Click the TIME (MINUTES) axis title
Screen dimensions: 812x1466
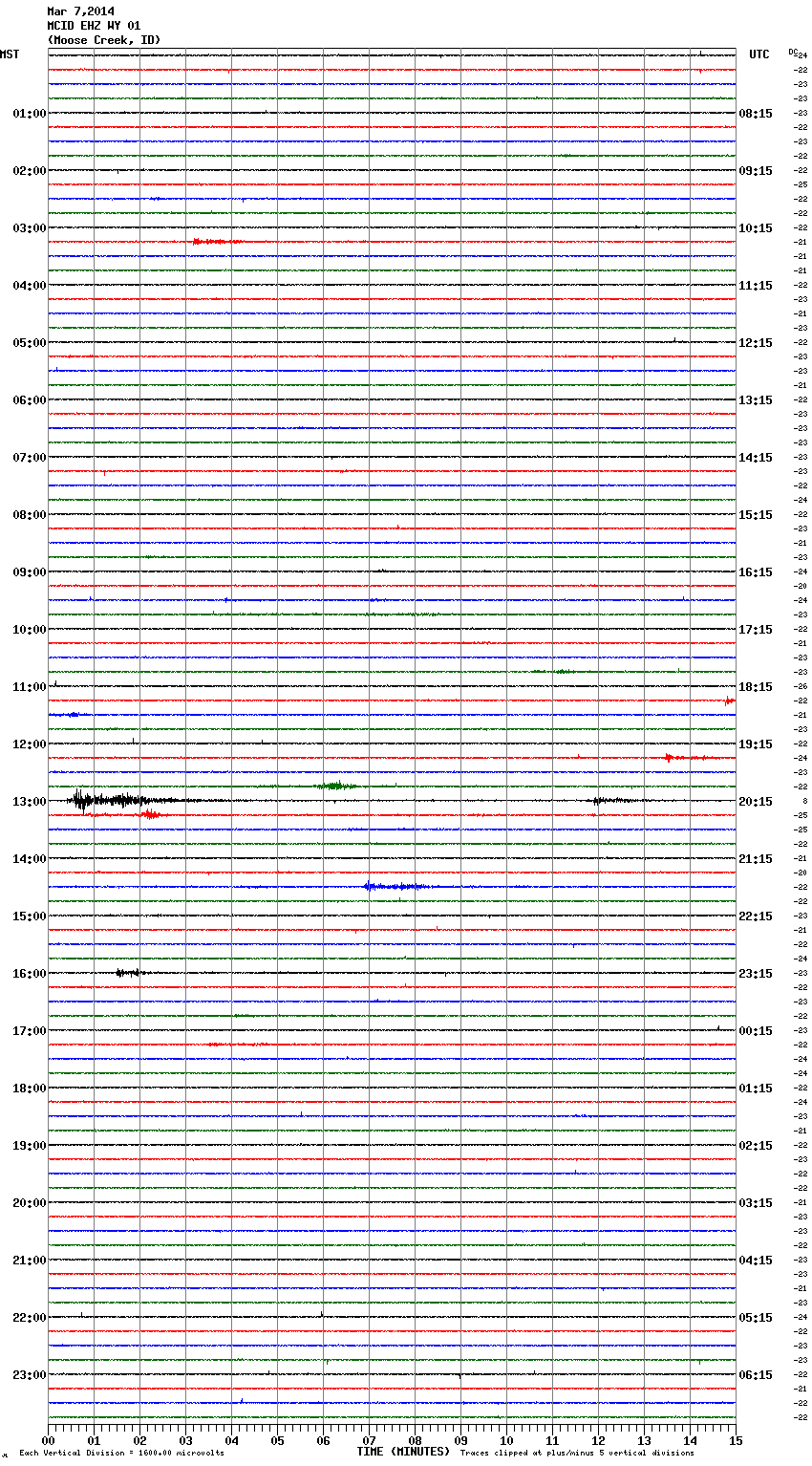403,1452
